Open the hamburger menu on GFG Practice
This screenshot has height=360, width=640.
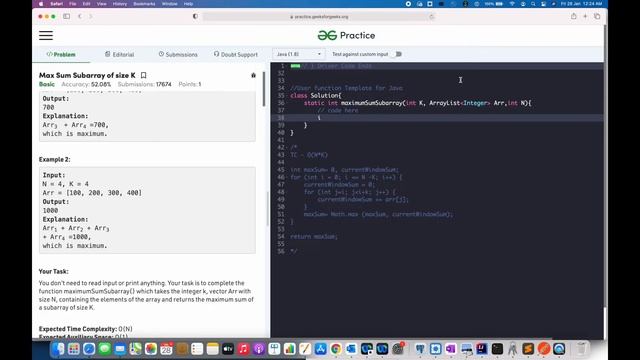pyautogui.click(x=46, y=36)
